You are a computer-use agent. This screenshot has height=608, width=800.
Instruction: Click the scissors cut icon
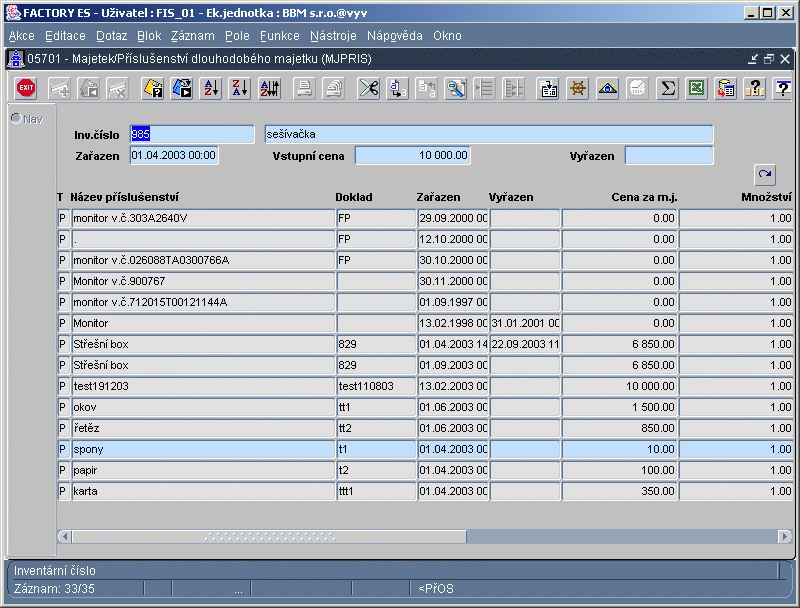pyautogui.click(x=368, y=88)
